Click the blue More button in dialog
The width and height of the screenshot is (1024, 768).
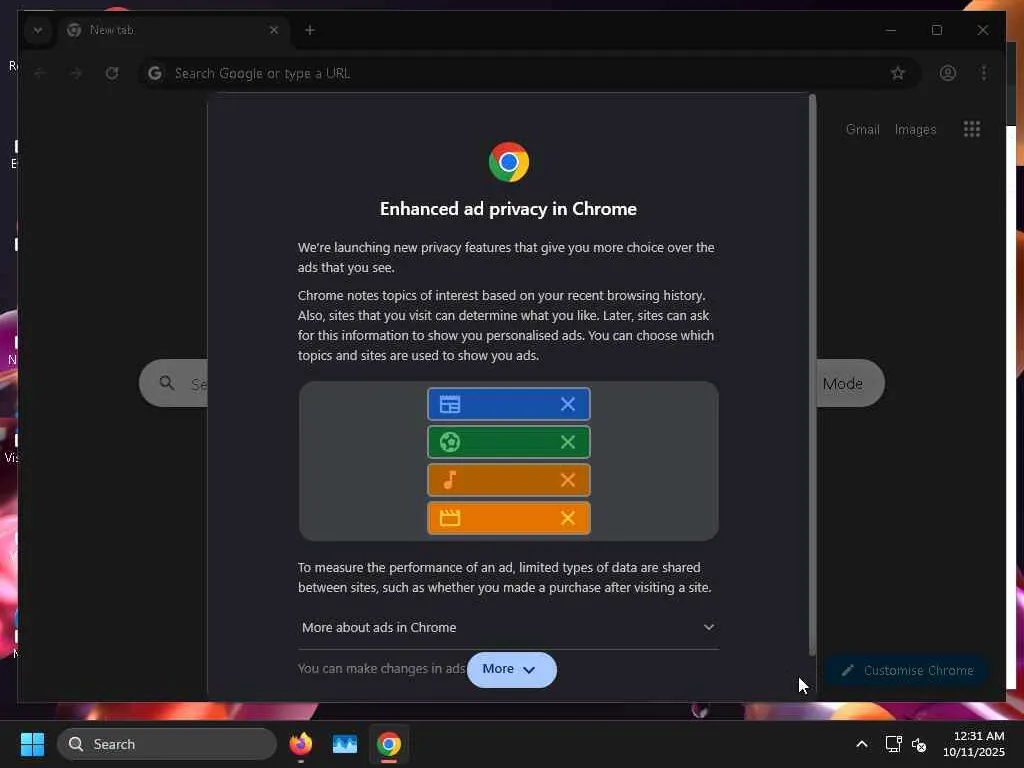coord(511,669)
